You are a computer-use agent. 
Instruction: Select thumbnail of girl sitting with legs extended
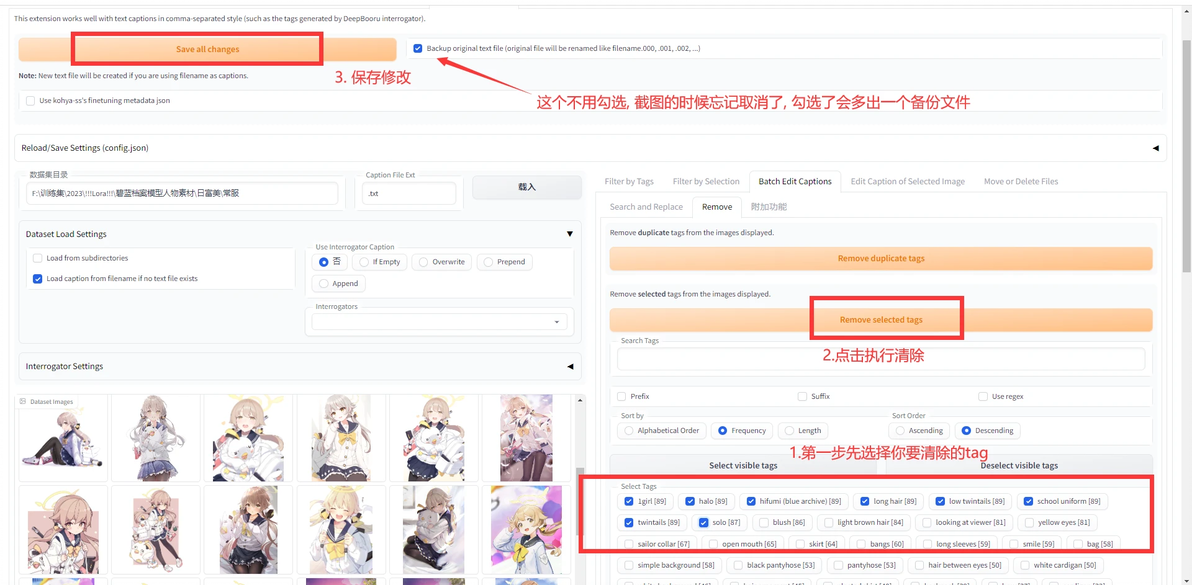[x=62, y=438]
